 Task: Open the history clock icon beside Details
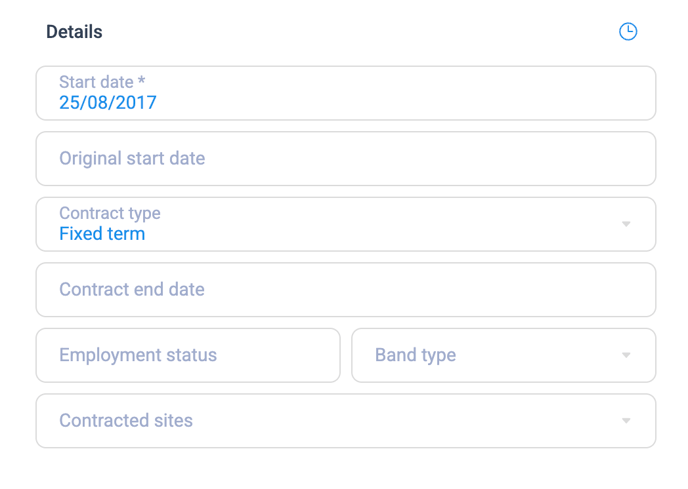[628, 32]
